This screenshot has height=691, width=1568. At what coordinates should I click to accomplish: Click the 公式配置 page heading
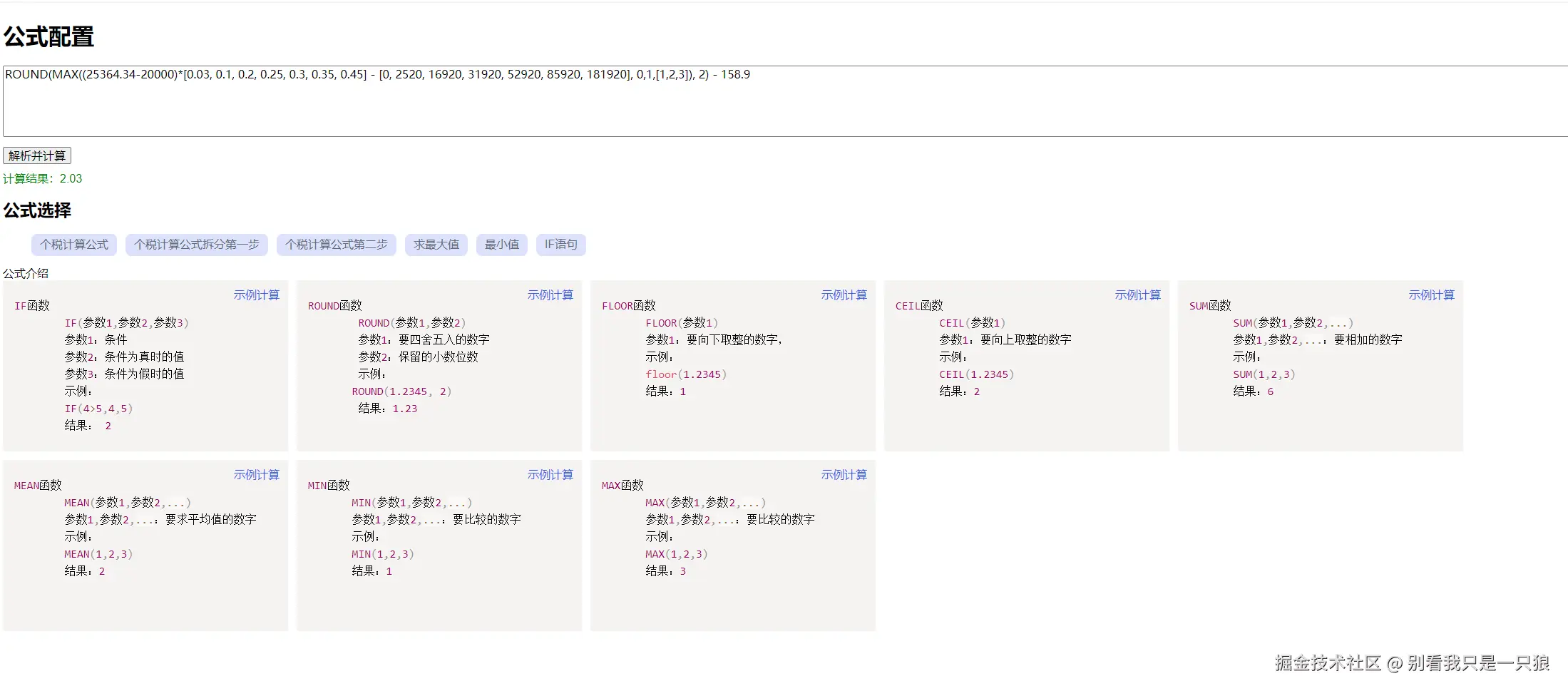(x=48, y=36)
